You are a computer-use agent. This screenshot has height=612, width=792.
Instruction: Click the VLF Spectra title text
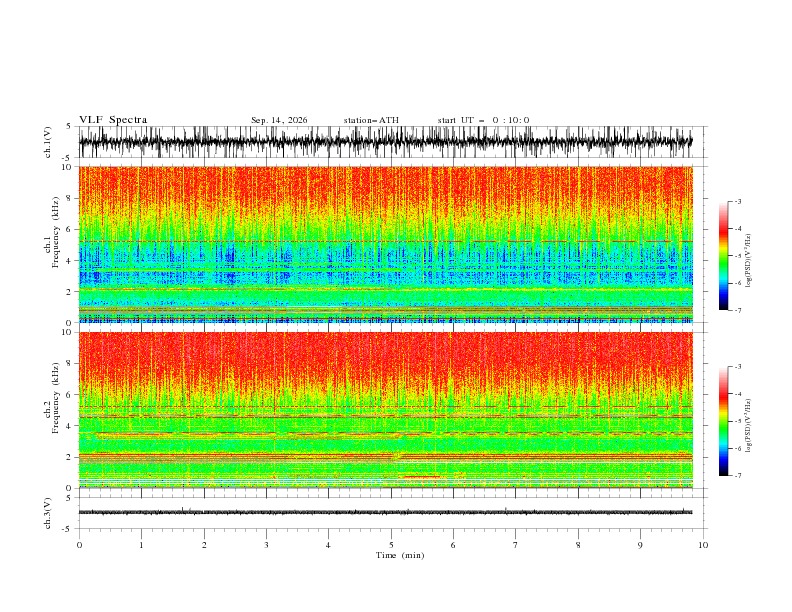pos(113,120)
